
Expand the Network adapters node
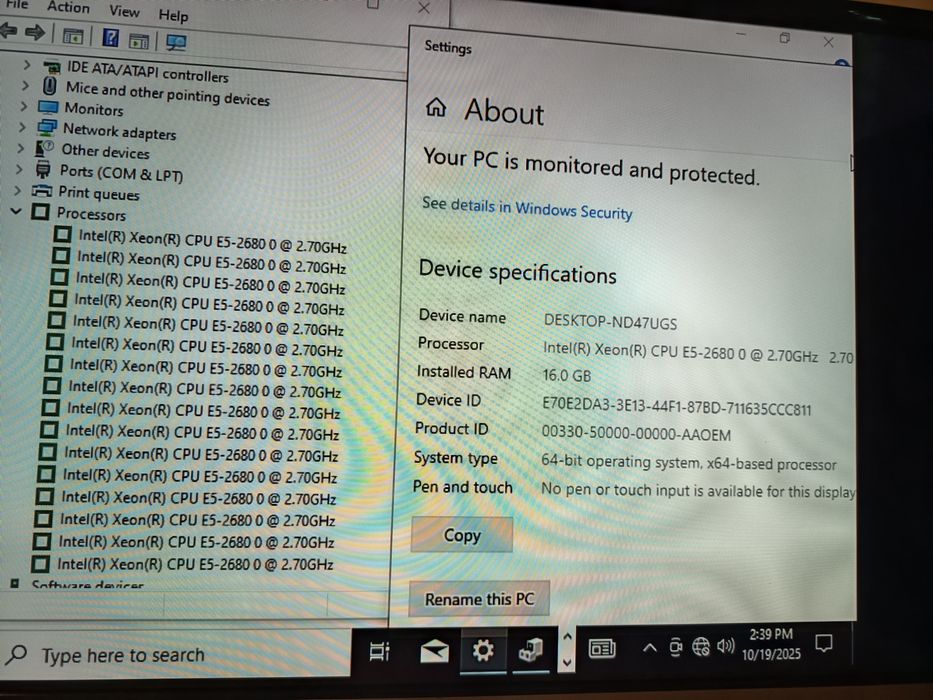(x=22, y=127)
